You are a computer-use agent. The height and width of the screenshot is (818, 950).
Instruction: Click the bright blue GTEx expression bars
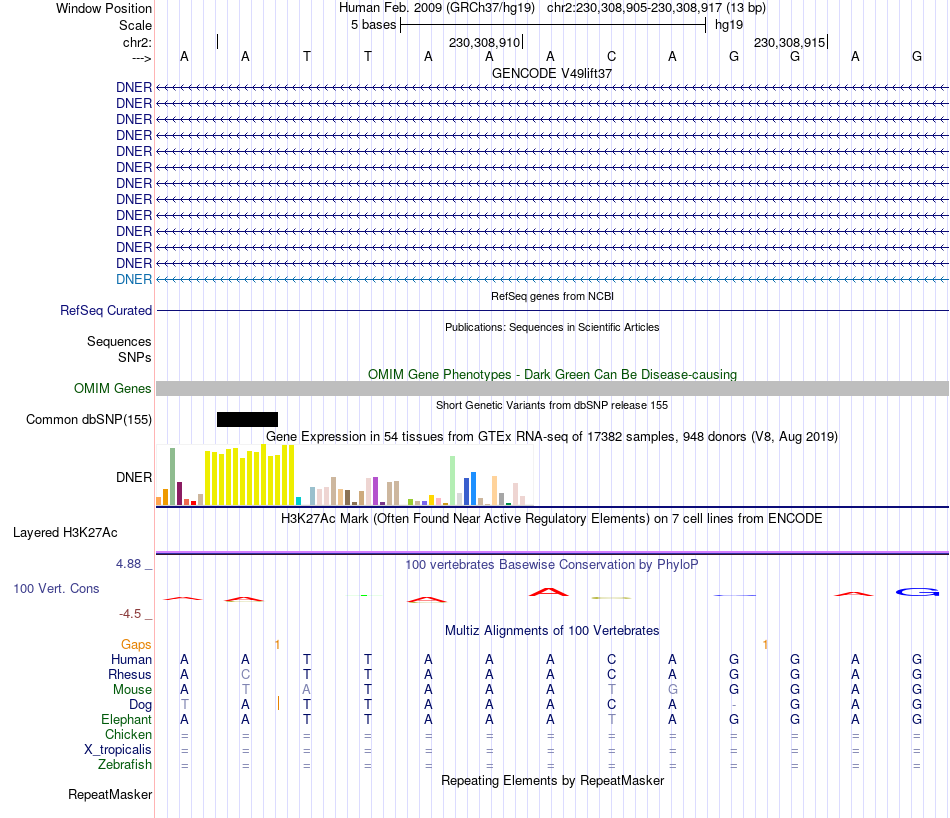[470, 488]
